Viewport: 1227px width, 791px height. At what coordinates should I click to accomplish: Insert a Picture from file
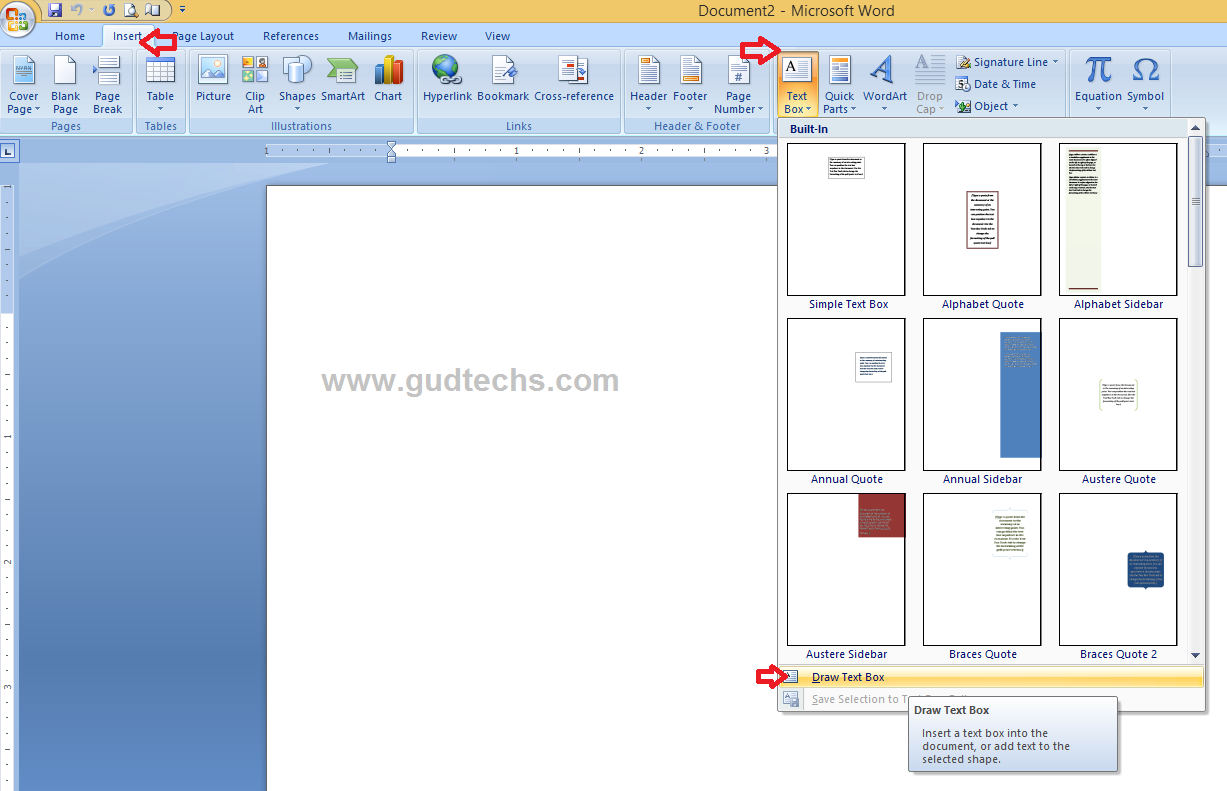[x=213, y=80]
